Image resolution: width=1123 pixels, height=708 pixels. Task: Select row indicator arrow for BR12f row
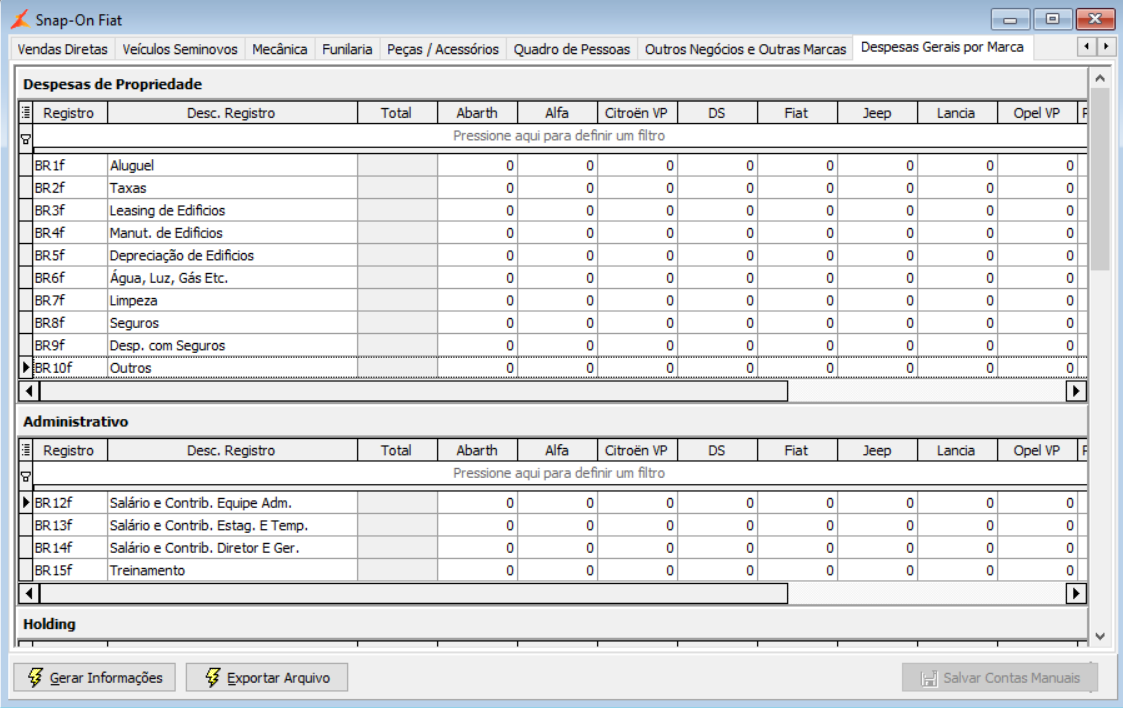click(26, 503)
